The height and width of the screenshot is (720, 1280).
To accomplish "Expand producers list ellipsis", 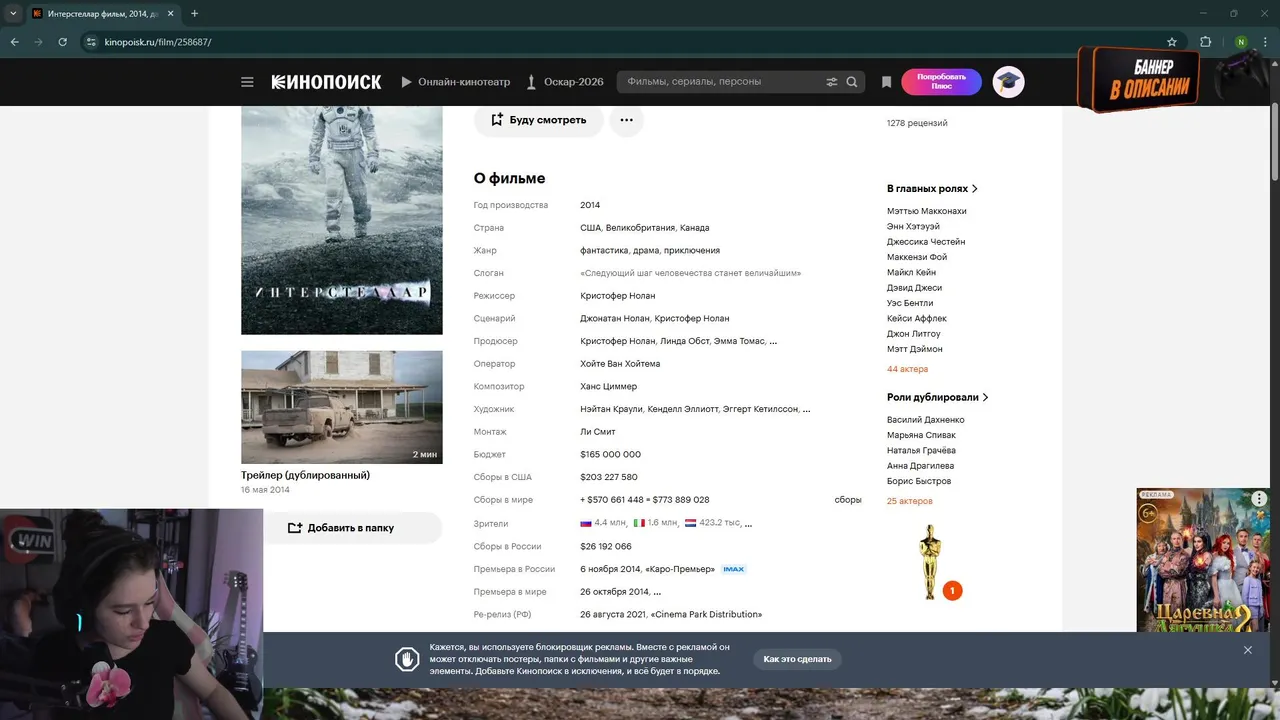I will [x=773, y=341].
